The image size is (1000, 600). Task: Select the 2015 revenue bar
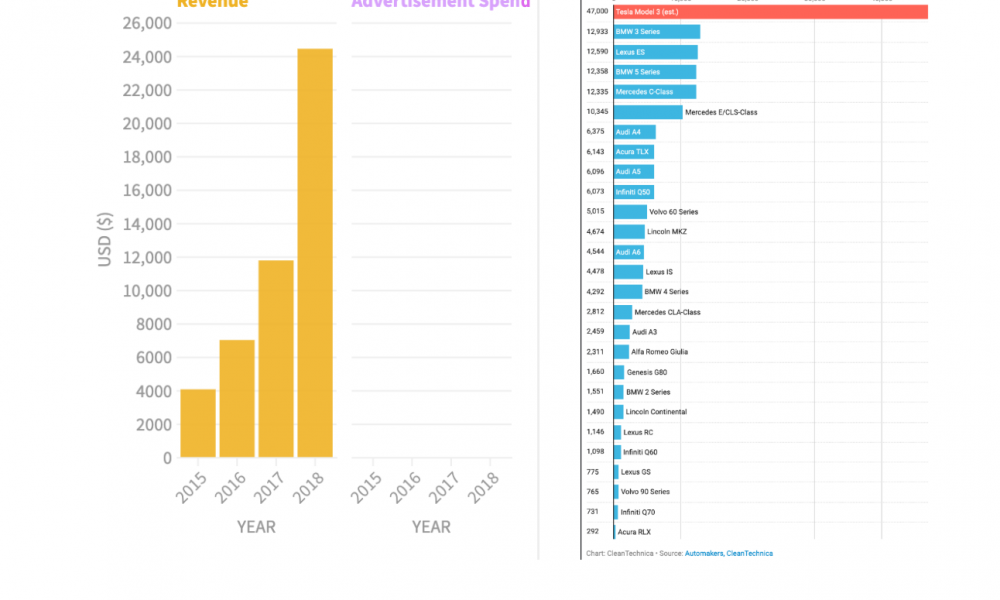198,423
